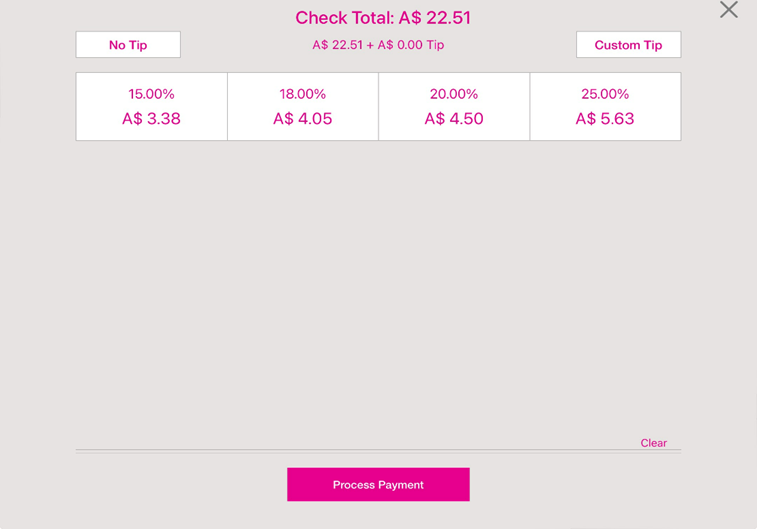Image resolution: width=757 pixels, height=529 pixels.
Task: Click the signature line above Process Payment
Action: tap(378, 450)
